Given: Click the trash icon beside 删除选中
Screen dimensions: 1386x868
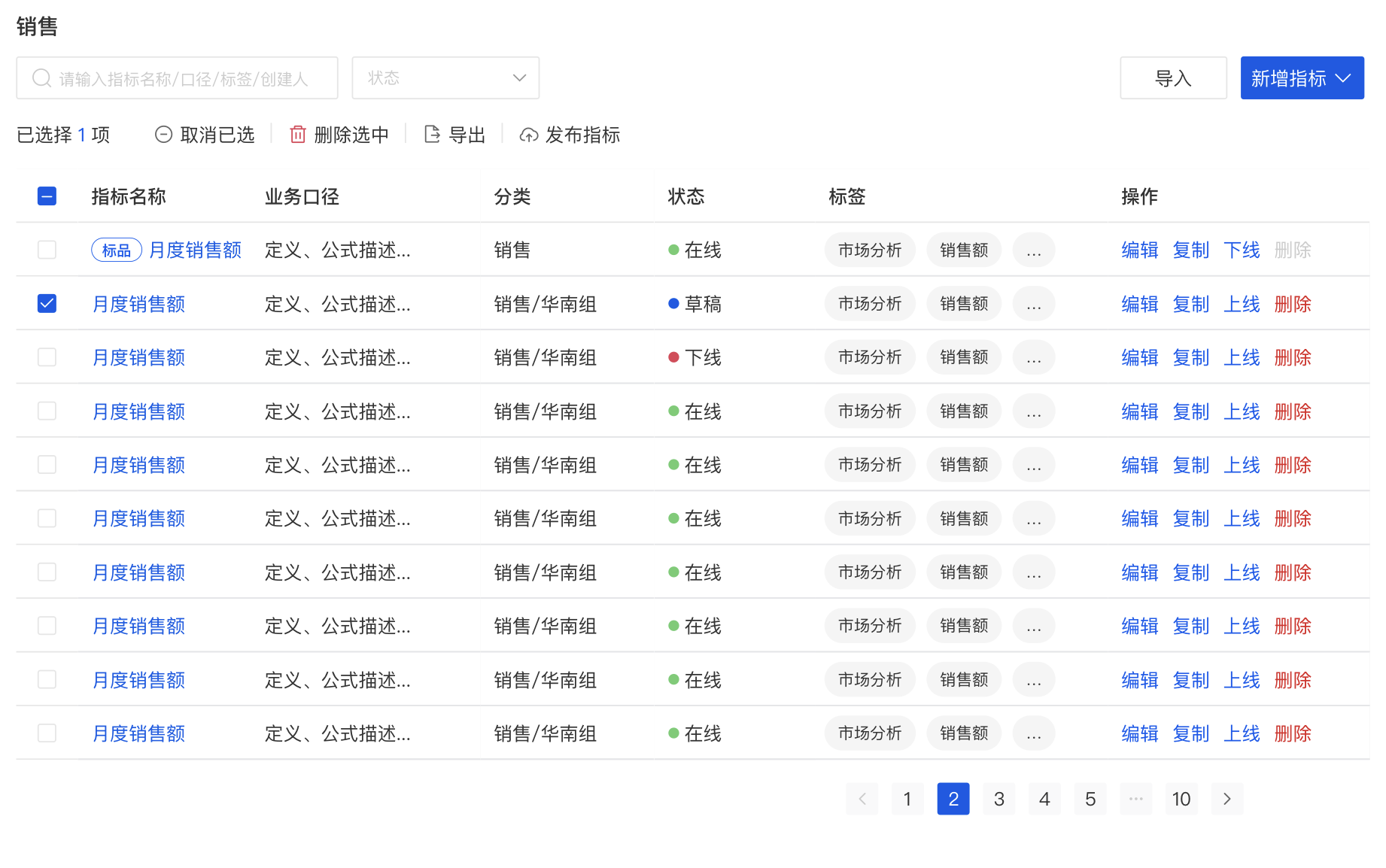Looking at the screenshot, I should [298, 134].
